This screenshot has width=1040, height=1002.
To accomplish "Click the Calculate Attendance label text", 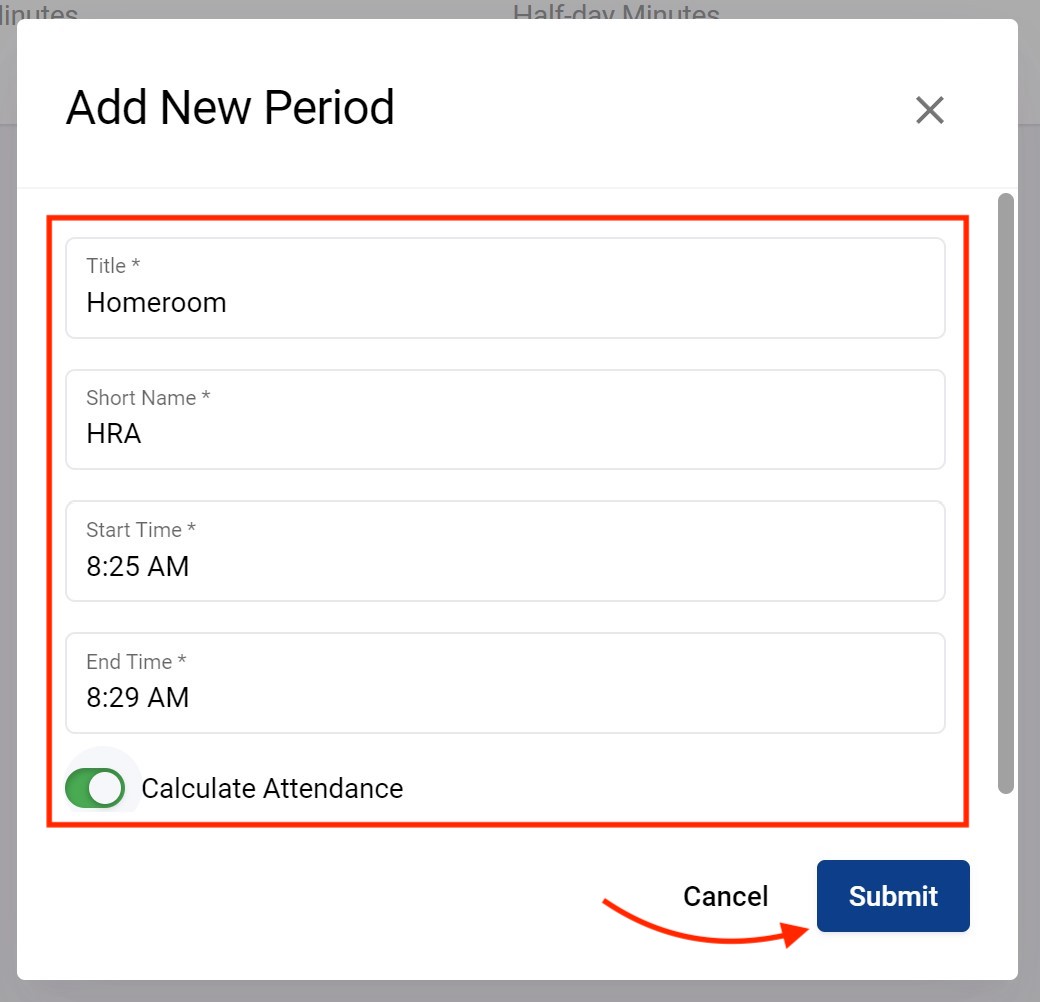I will pyautogui.click(x=272, y=788).
